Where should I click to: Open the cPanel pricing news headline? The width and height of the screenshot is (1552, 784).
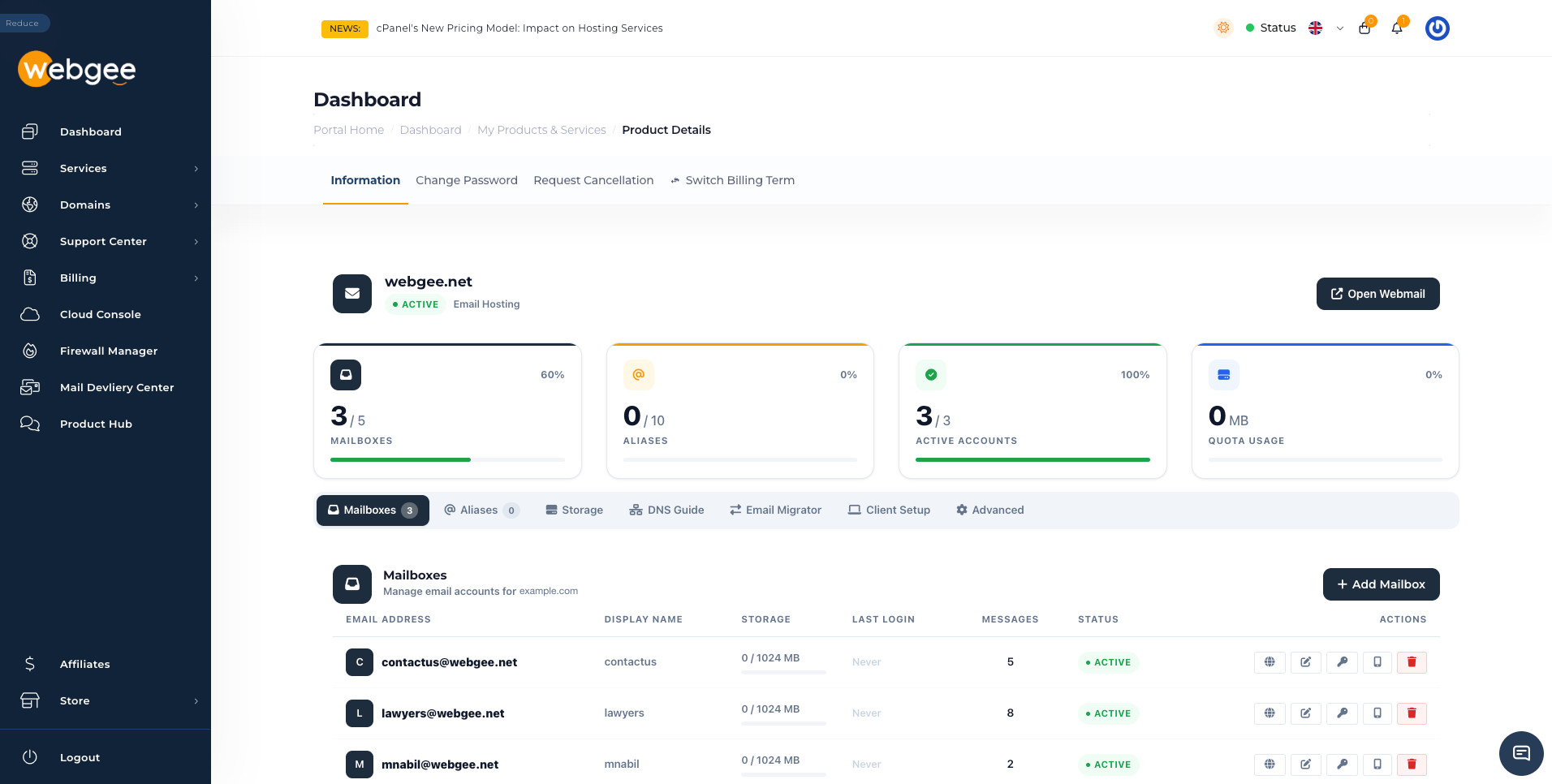[519, 28]
